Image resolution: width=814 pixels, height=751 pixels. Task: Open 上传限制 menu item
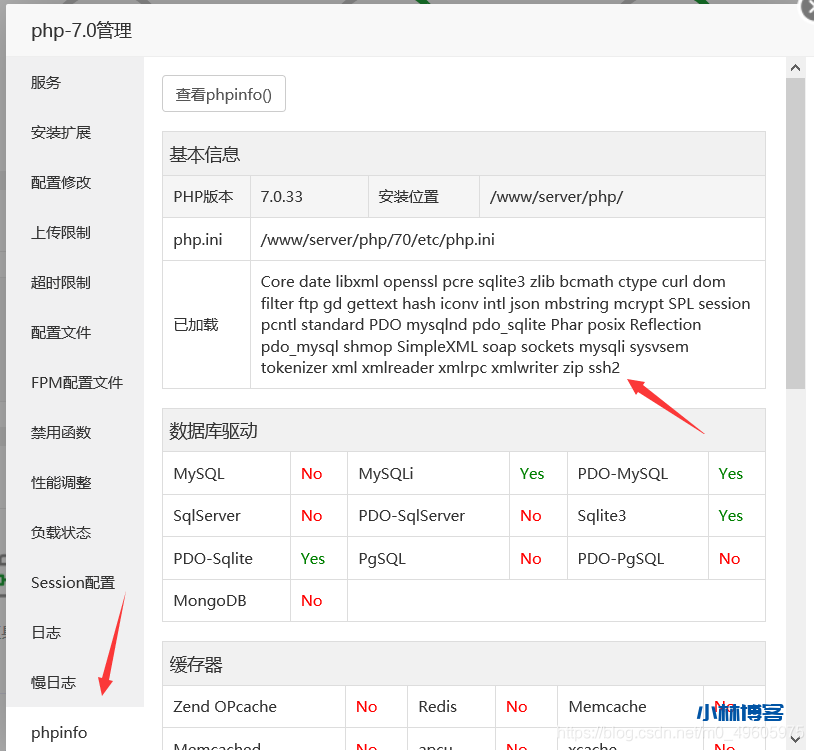pyautogui.click(x=61, y=233)
